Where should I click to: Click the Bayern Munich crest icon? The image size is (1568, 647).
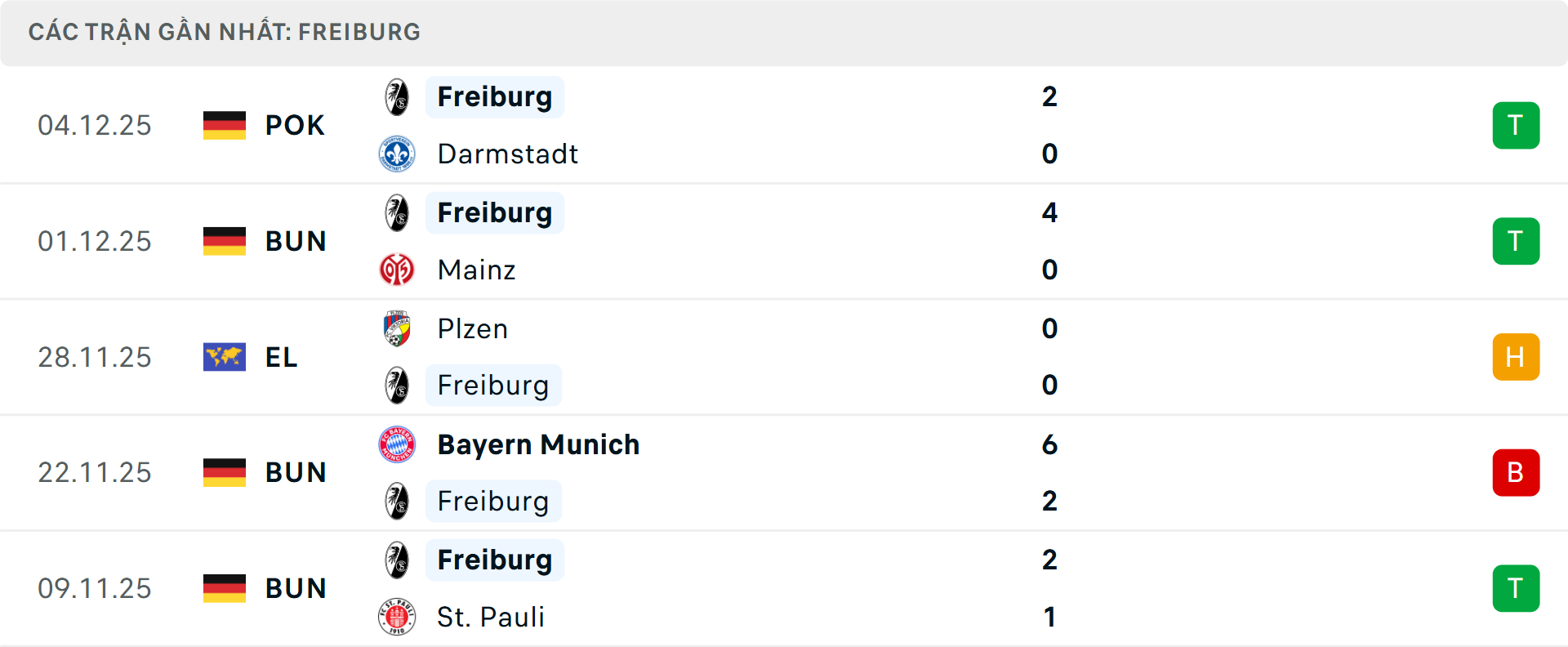coord(397,444)
